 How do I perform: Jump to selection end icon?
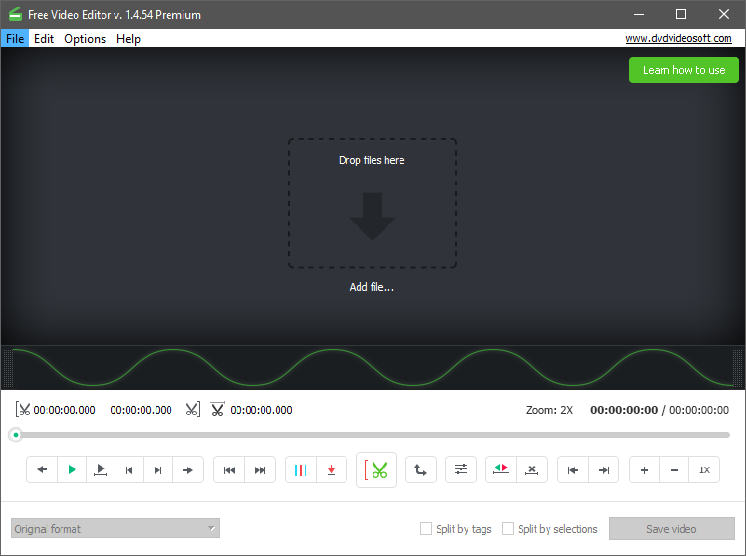point(604,470)
